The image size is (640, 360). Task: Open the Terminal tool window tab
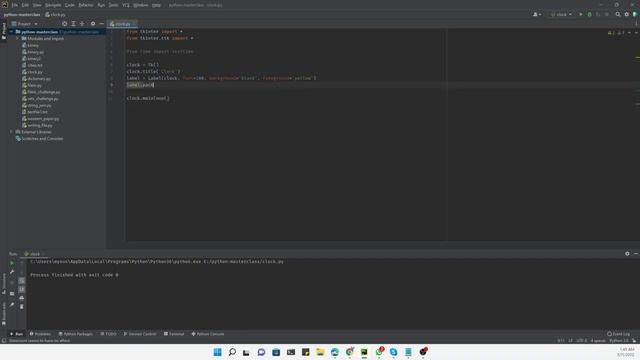[174, 334]
